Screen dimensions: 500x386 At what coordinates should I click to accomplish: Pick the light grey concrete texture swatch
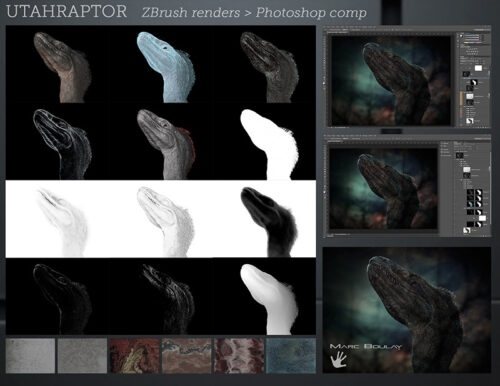pos(30,356)
